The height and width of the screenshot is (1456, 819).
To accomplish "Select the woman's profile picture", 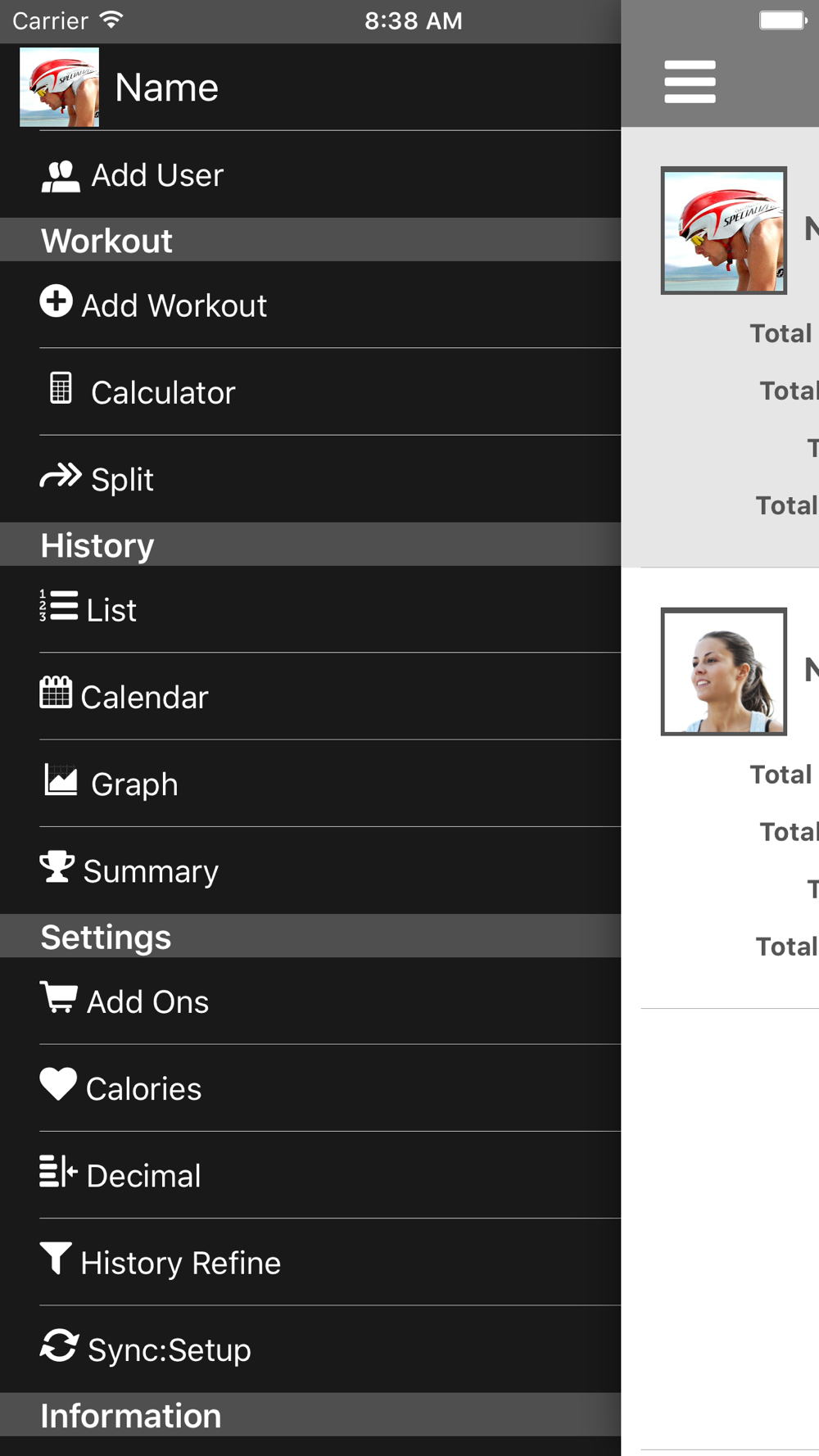I will point(724,671).
